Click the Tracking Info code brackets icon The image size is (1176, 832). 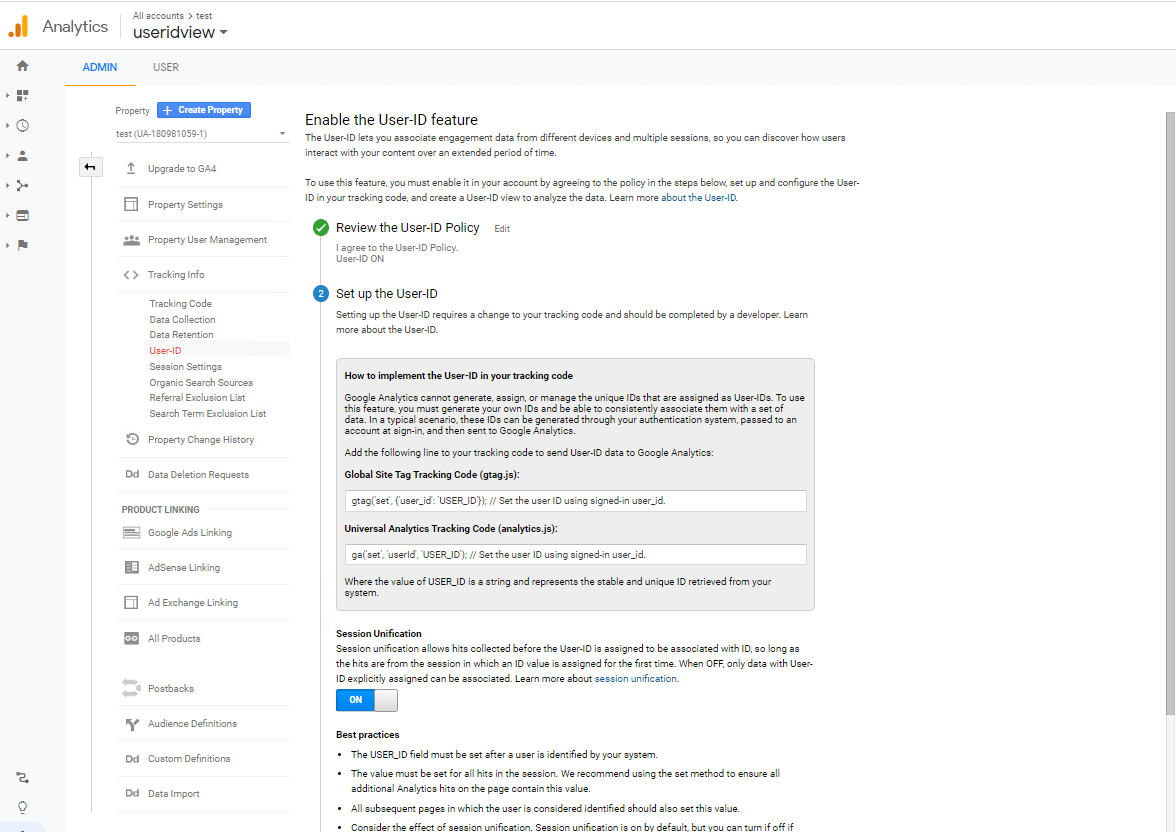[131, 275]
